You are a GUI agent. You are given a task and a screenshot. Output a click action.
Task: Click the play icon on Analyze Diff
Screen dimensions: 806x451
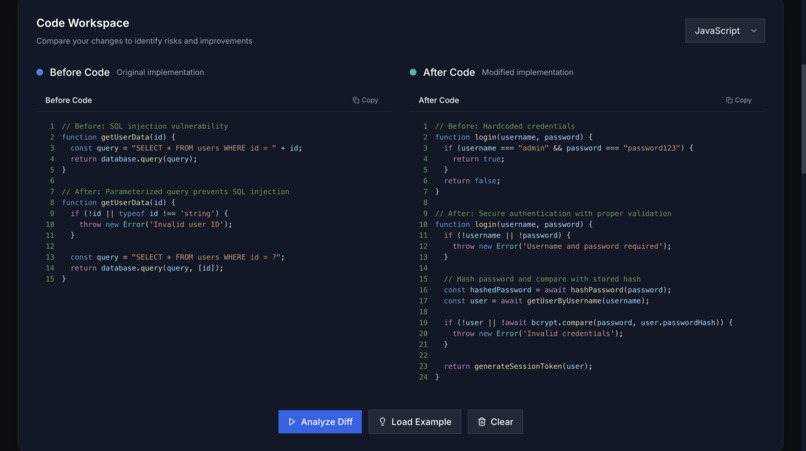[291, 422]
